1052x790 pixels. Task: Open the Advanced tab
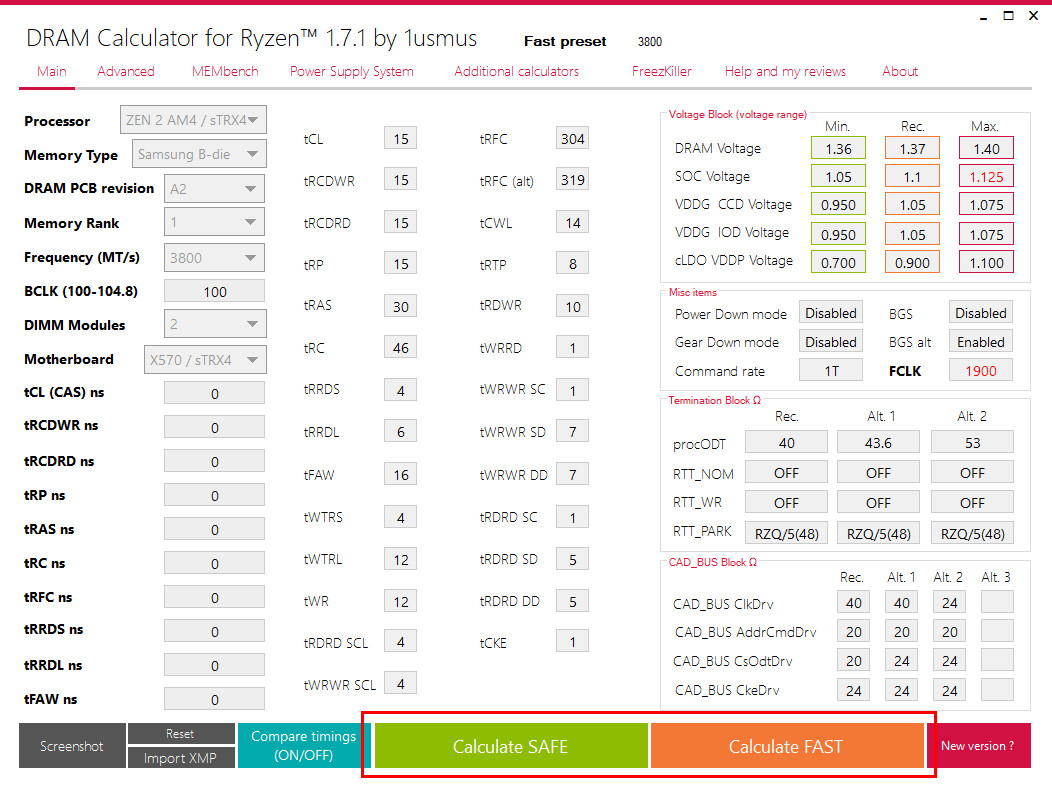tap(125, 71)
